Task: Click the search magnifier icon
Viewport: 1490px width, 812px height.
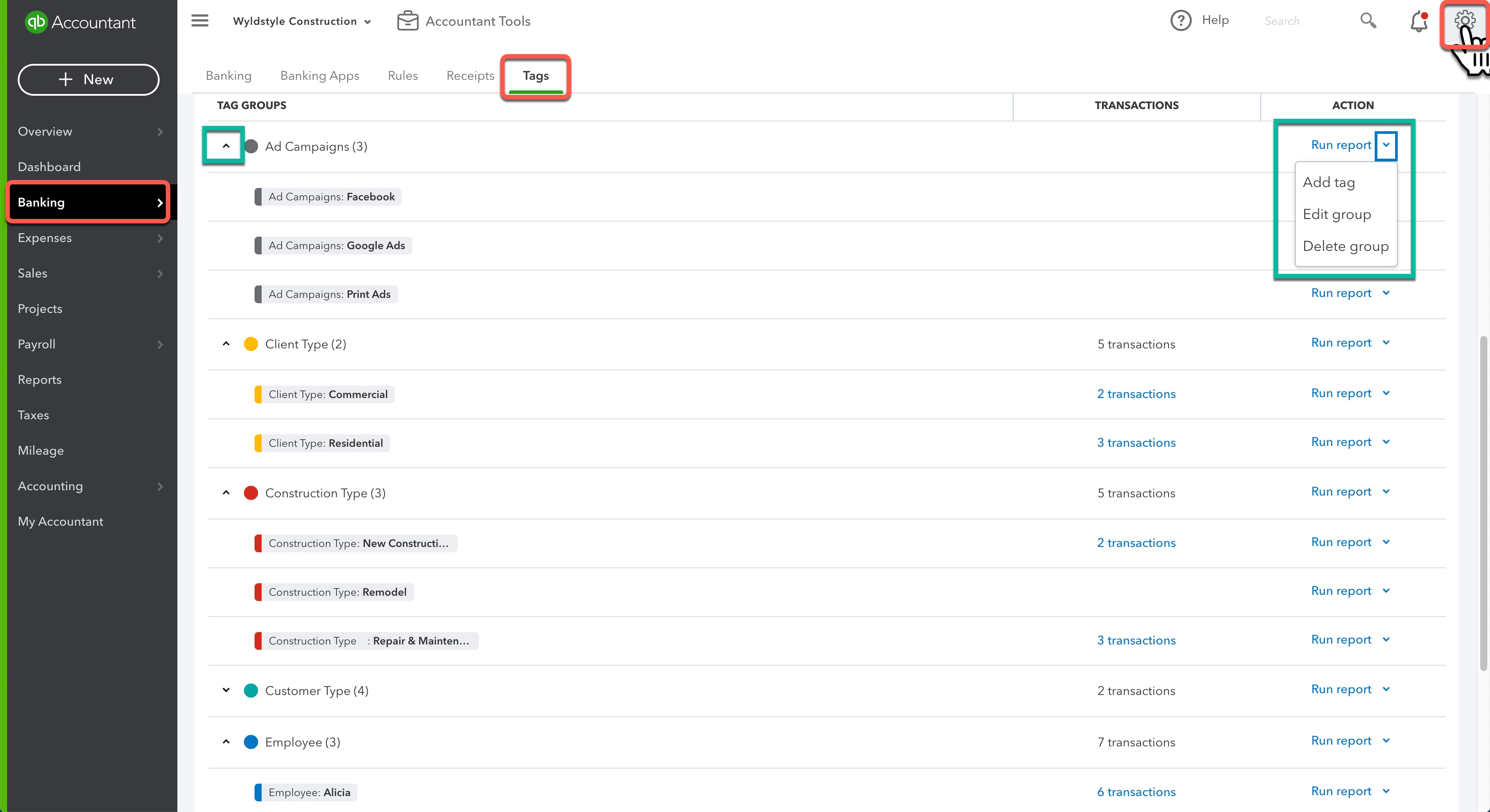Action: 1368,21
